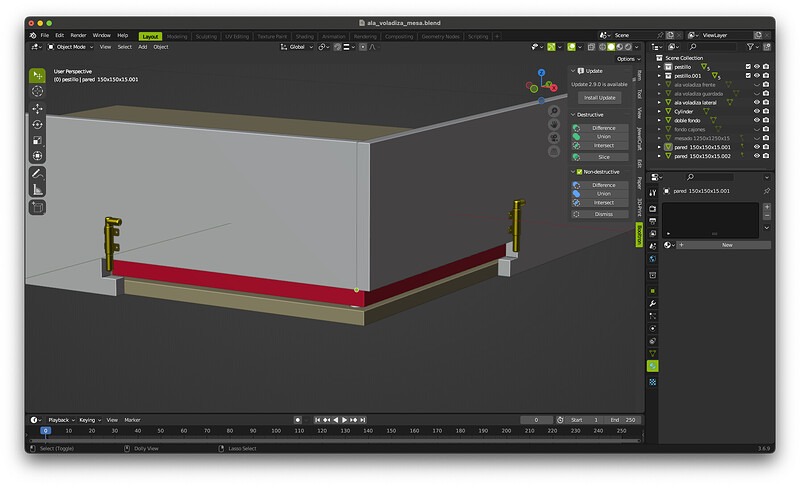The width and height of the screenshot is (800, 486).
Task: Click the Install Update button
Action: tap(599, 98)
